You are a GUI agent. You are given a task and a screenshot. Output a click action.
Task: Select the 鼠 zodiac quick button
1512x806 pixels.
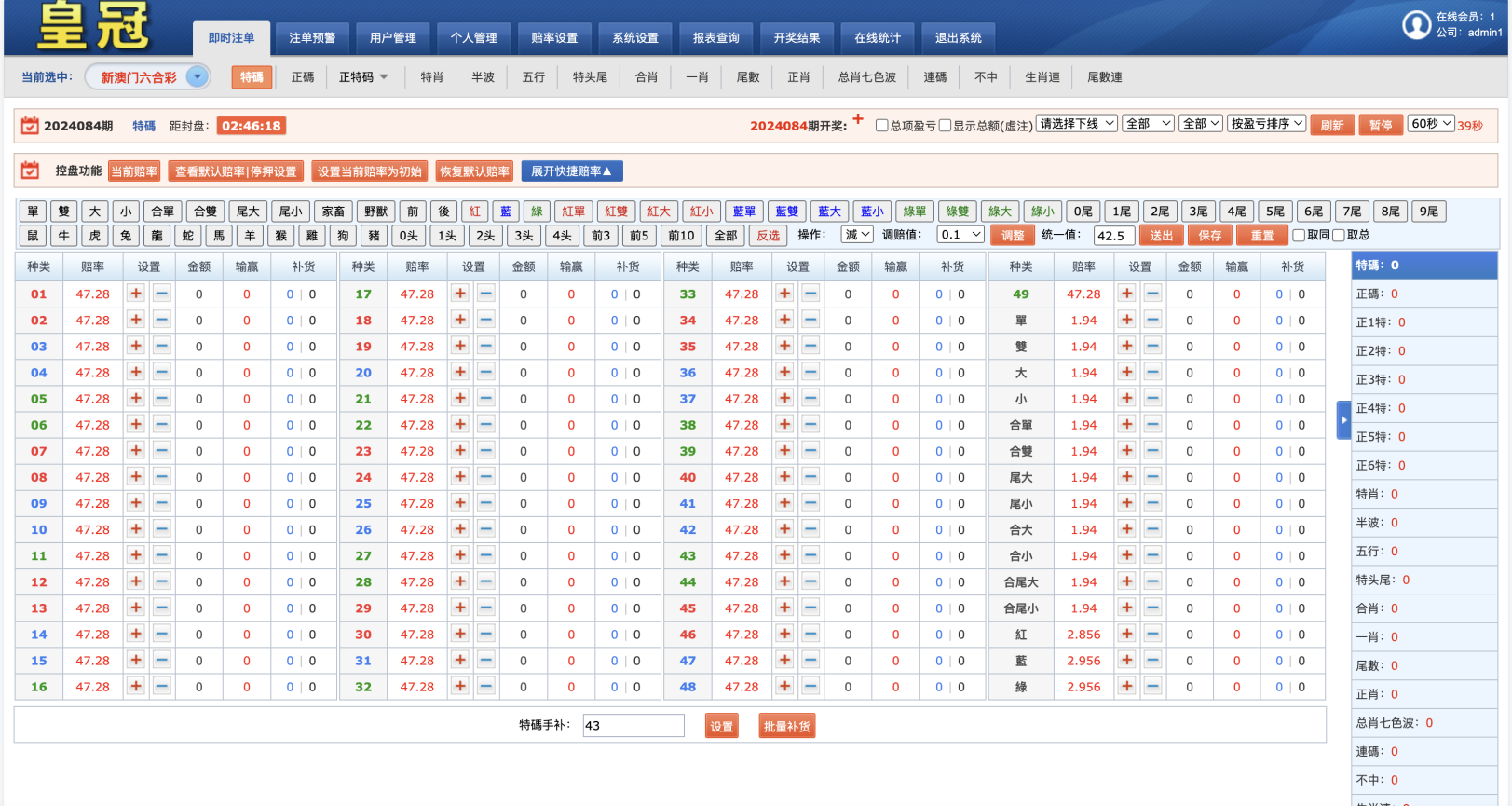coord(33,236)
